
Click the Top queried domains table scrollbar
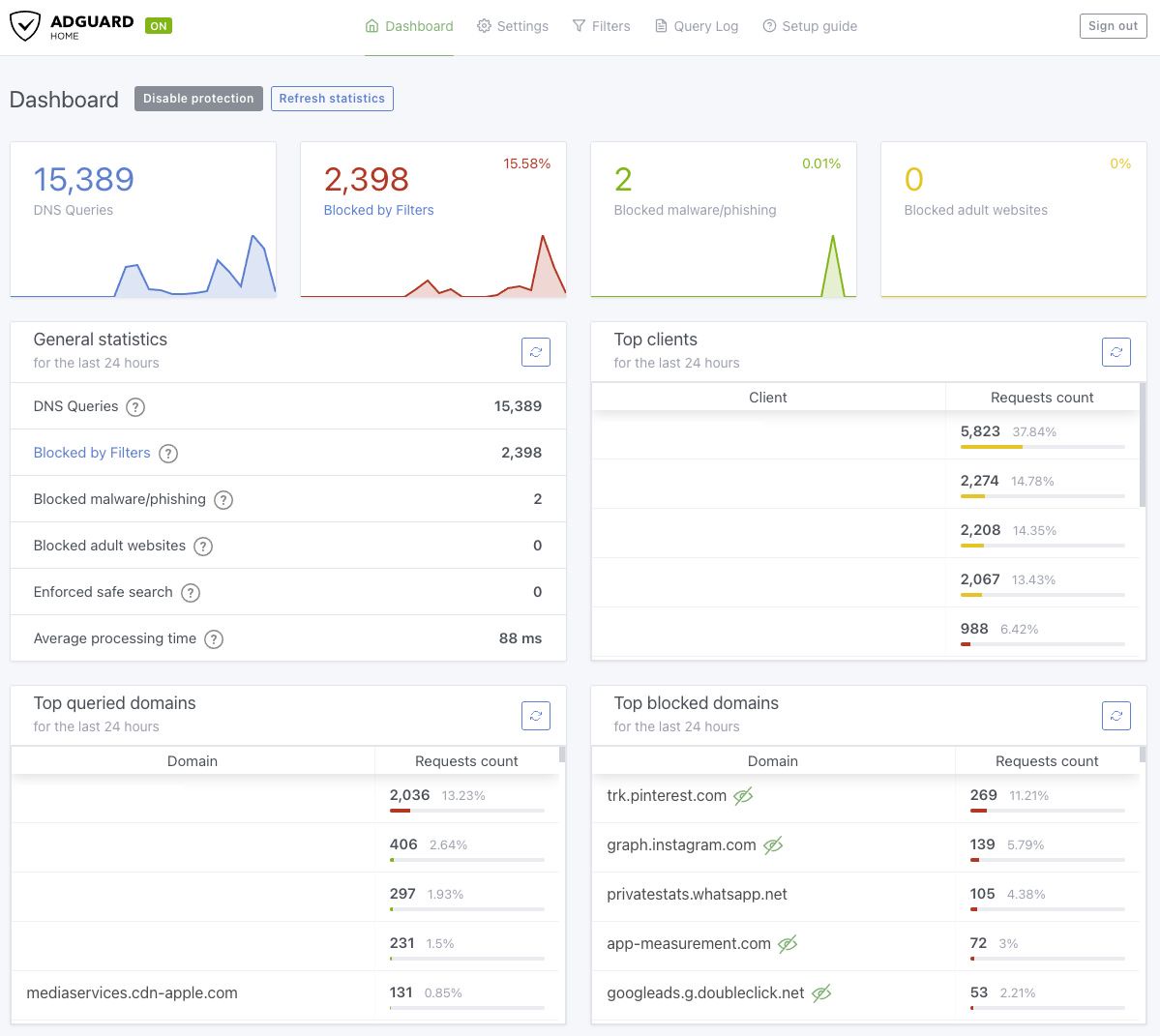[562, 755]
